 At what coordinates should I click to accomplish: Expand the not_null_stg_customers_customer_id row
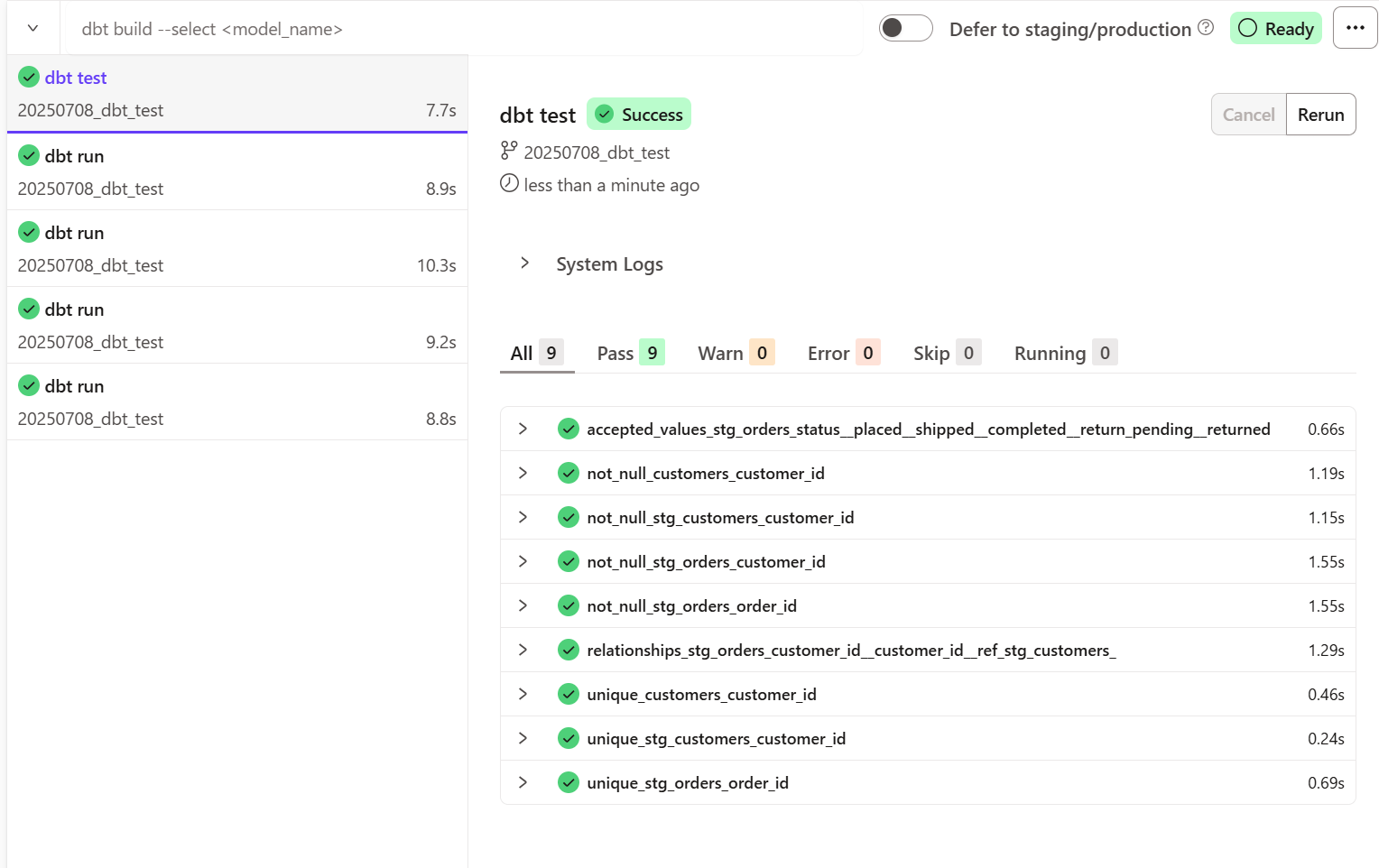pyautogui.click(x=523, y=517)
